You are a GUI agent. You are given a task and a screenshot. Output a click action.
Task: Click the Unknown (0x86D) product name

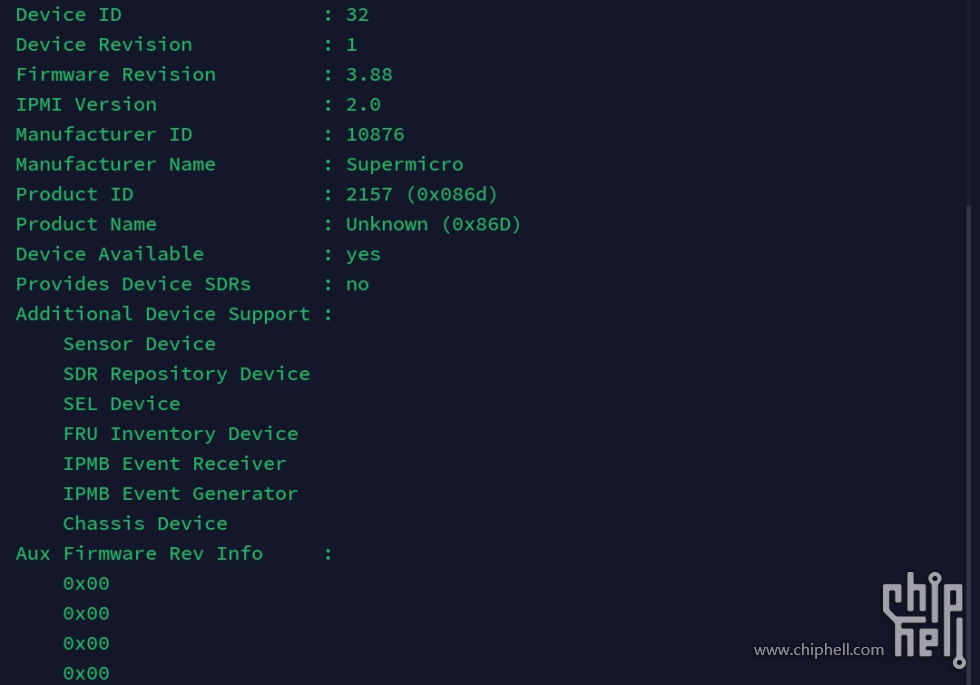pyautogui.click(x=433, y=224)
